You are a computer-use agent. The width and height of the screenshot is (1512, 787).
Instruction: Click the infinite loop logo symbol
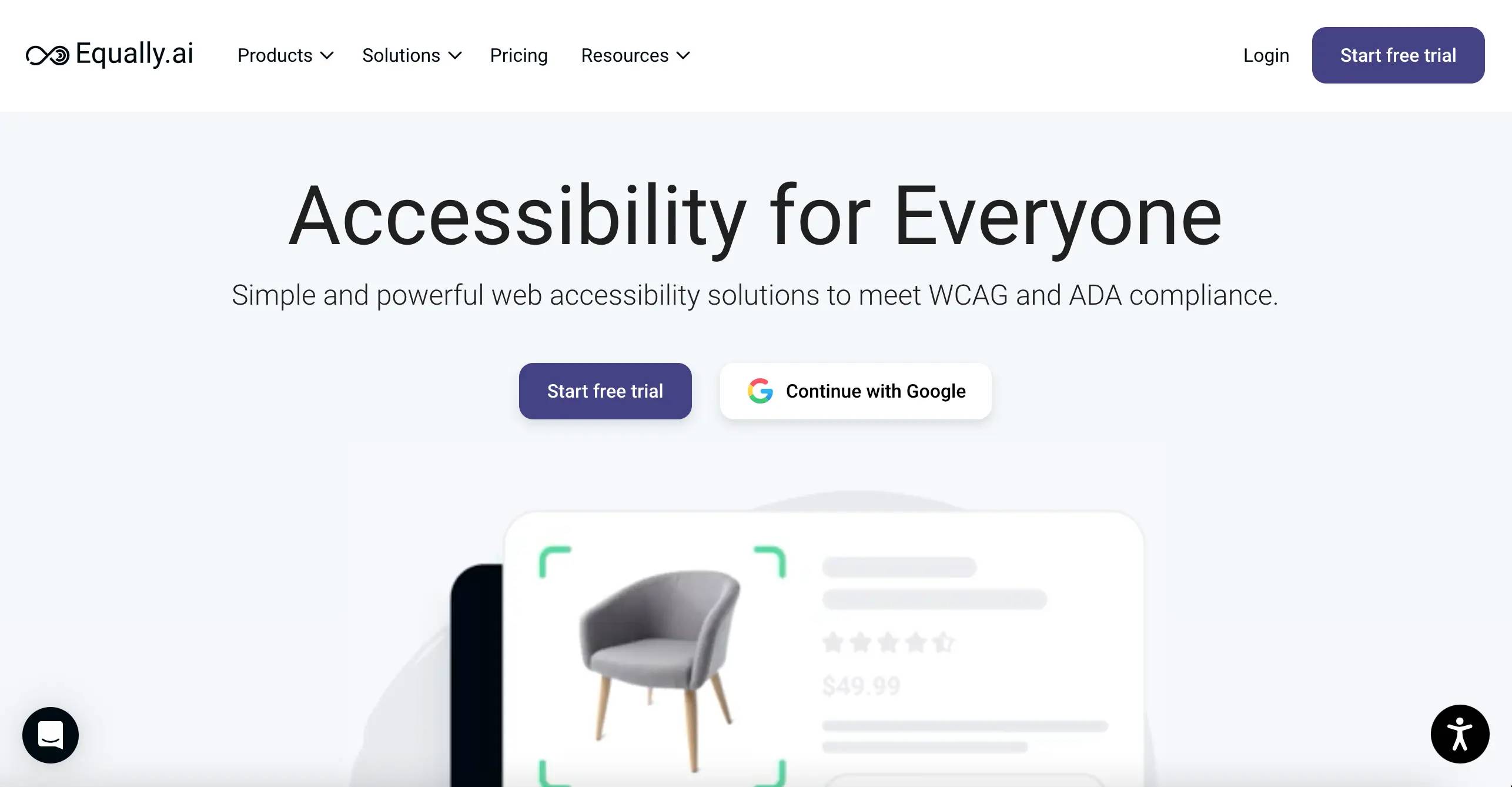coord(47,55)
